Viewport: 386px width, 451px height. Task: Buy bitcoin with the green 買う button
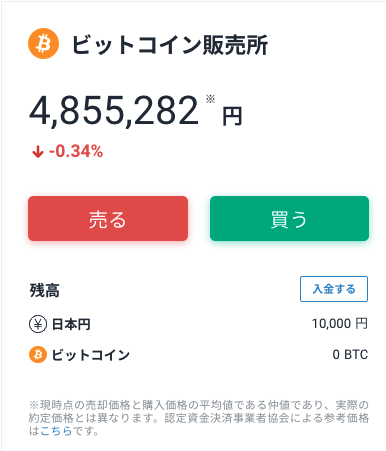point(289,218)
